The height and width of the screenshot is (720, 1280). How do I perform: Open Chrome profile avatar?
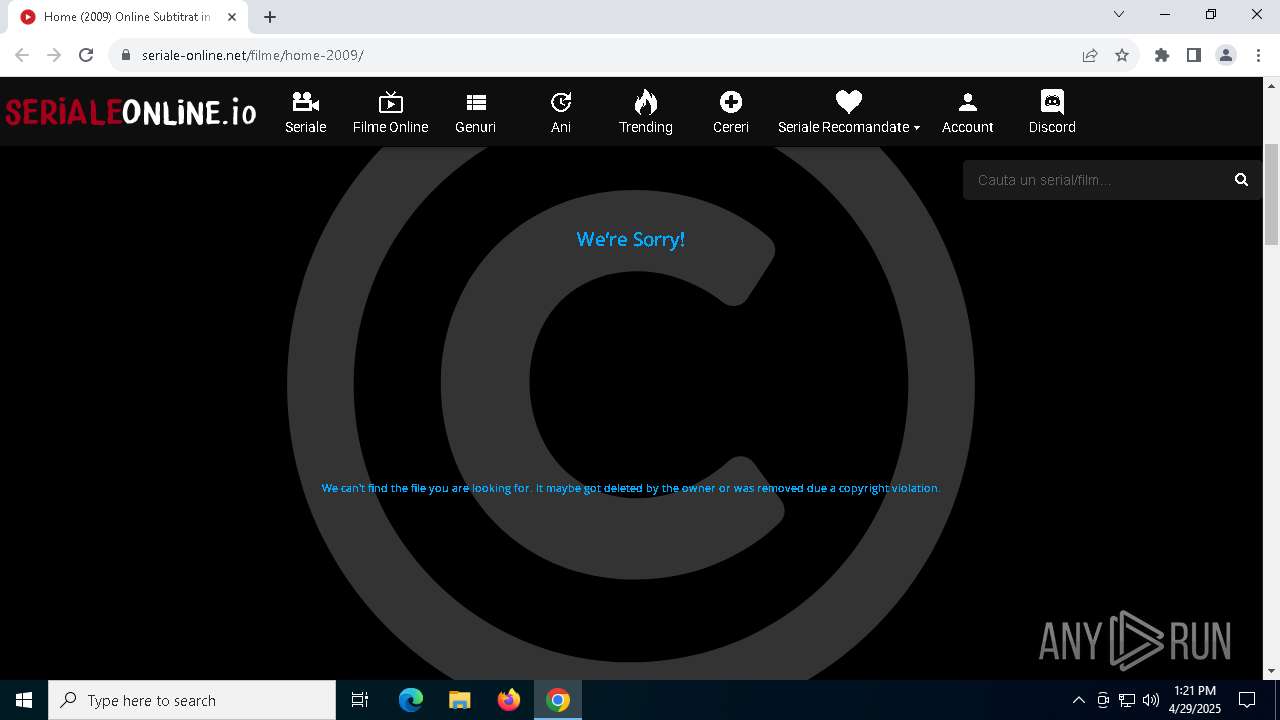(1226, 55)
